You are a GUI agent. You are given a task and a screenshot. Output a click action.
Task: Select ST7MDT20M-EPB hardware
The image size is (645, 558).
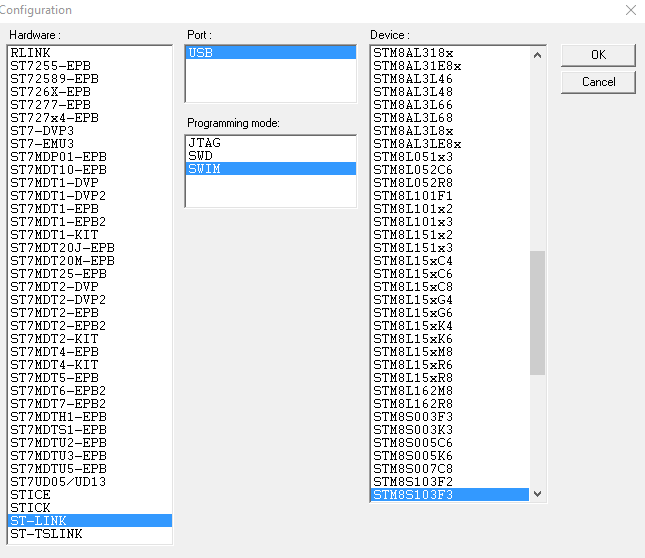[x=90, y=261]
